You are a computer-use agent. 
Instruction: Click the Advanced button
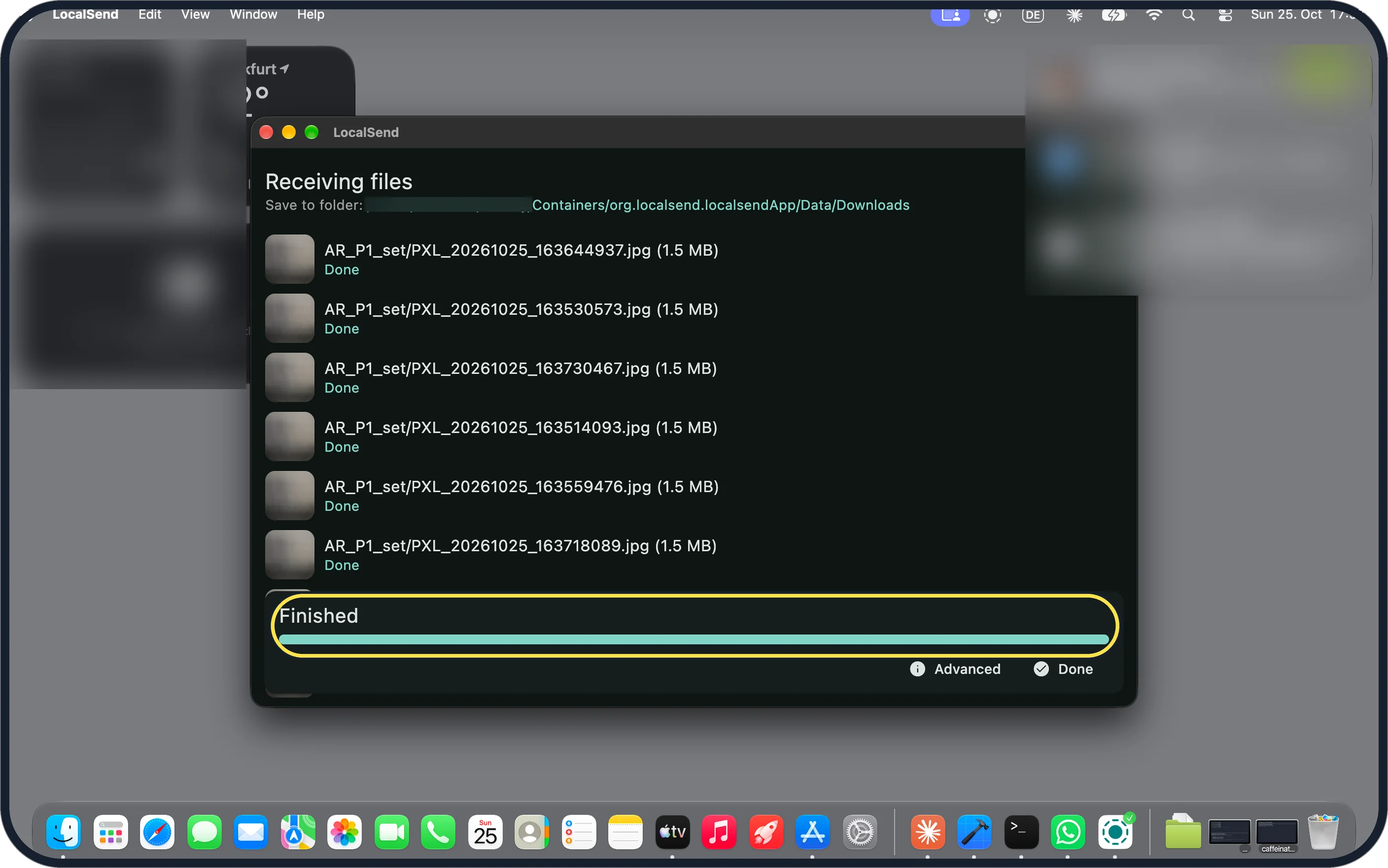click(x=956, y=669)
